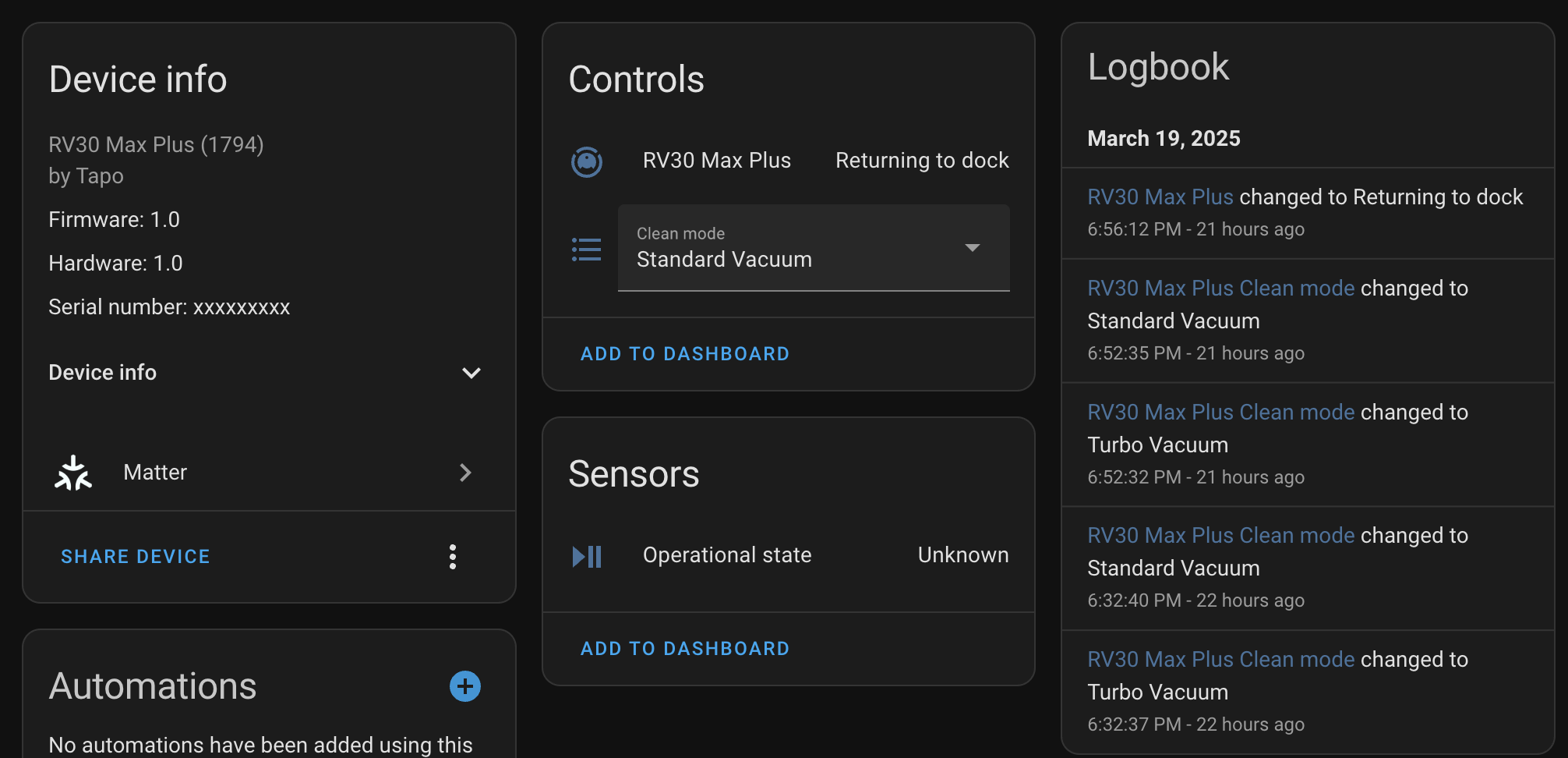Viewport: 1568px width, 758px height.
Task: Click the 6:32:37 PM - 22 hours ago timestamp
Action: pyautogui.click(x=1195, y=724)
